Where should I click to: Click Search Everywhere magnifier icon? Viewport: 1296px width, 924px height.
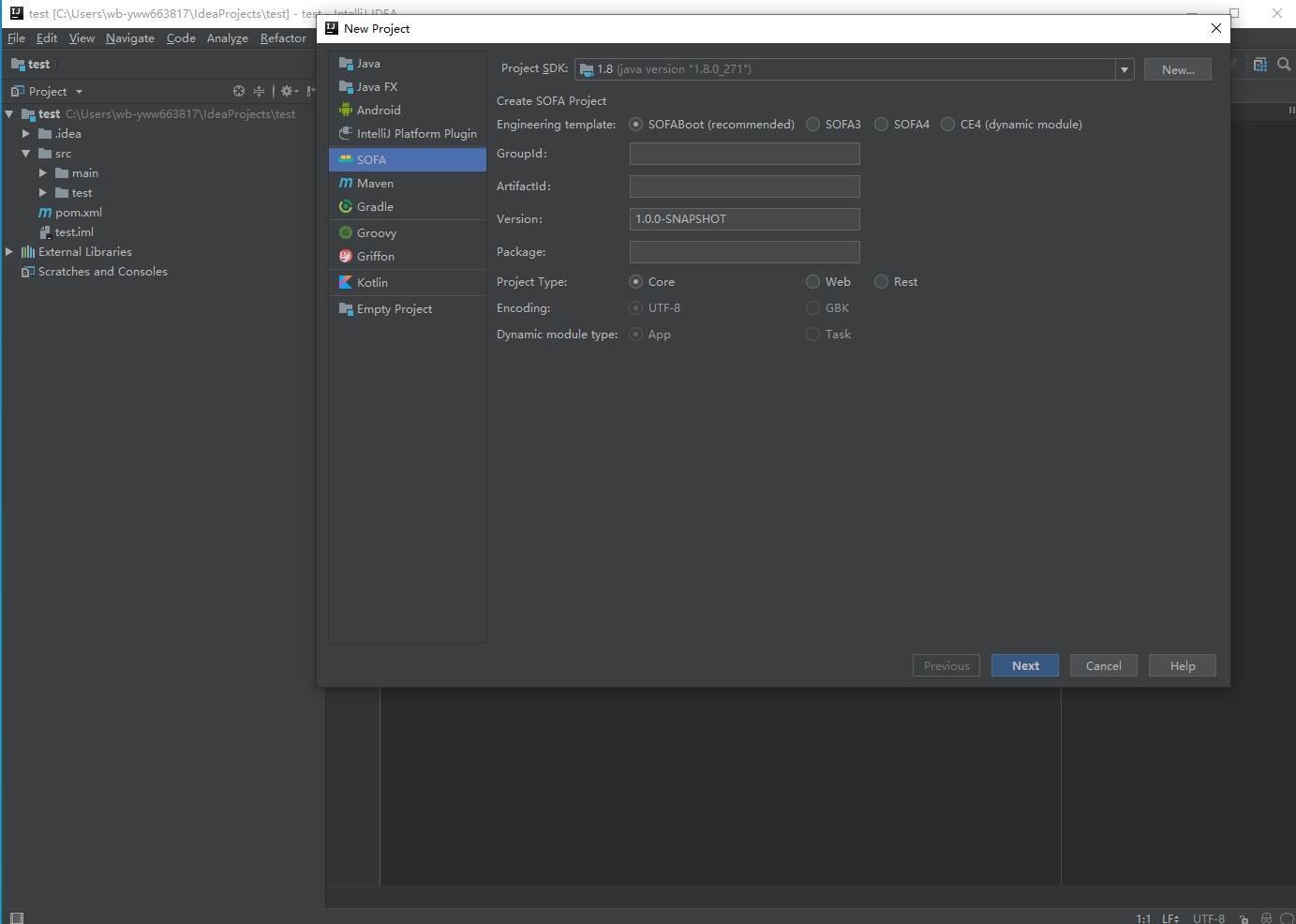(1284, 65)
